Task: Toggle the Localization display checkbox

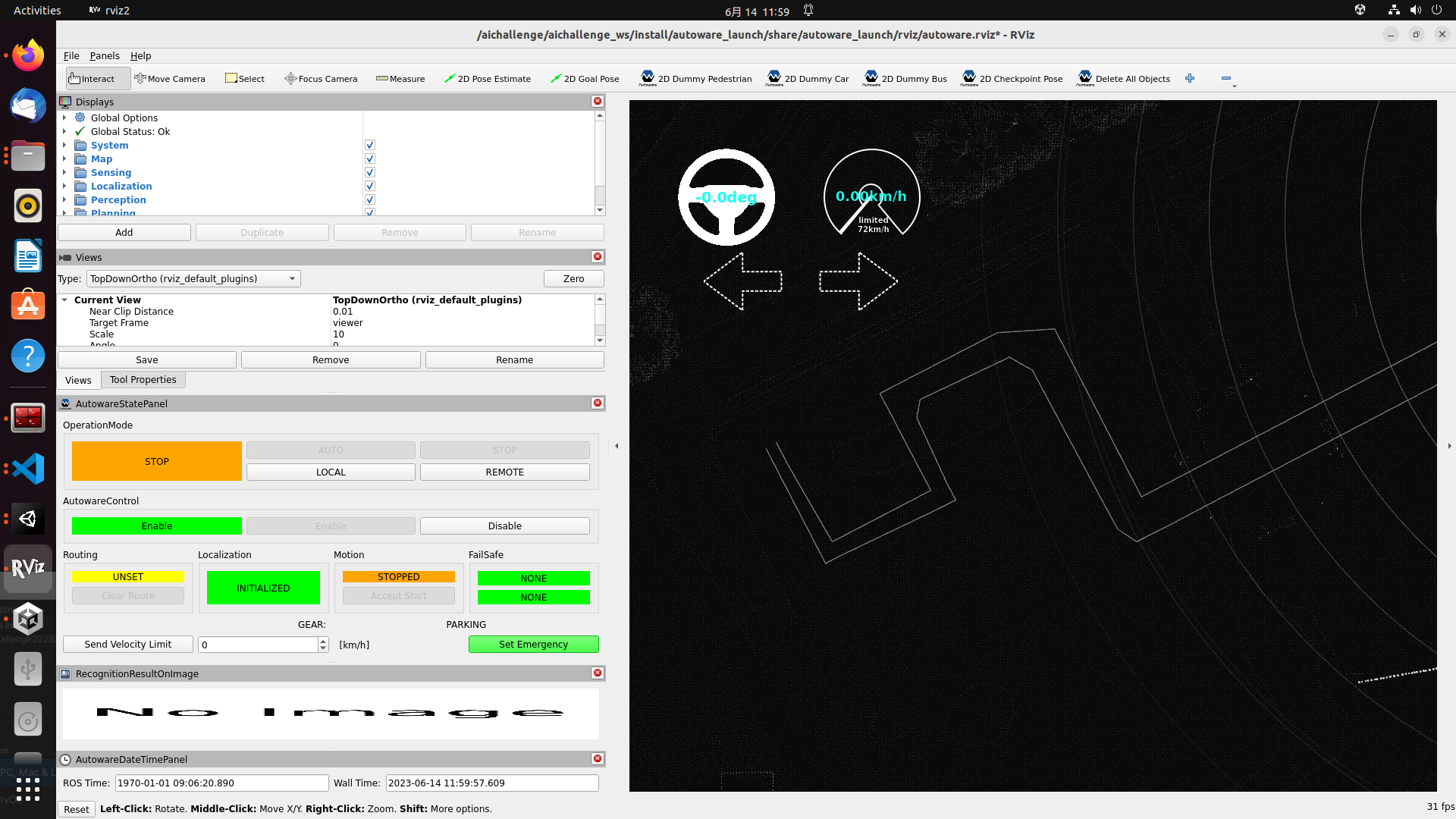Action: point(370,187)
